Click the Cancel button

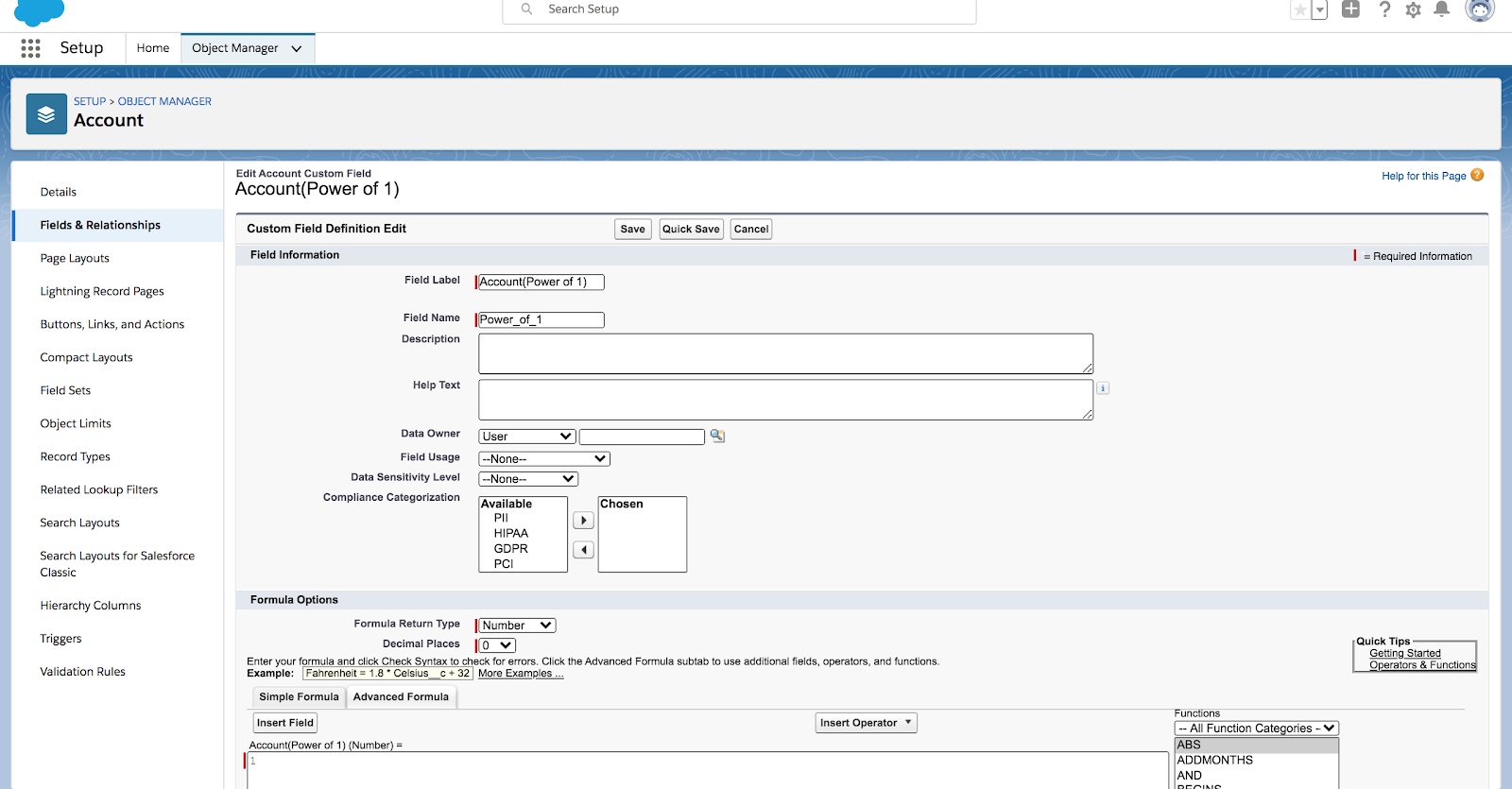751,229
